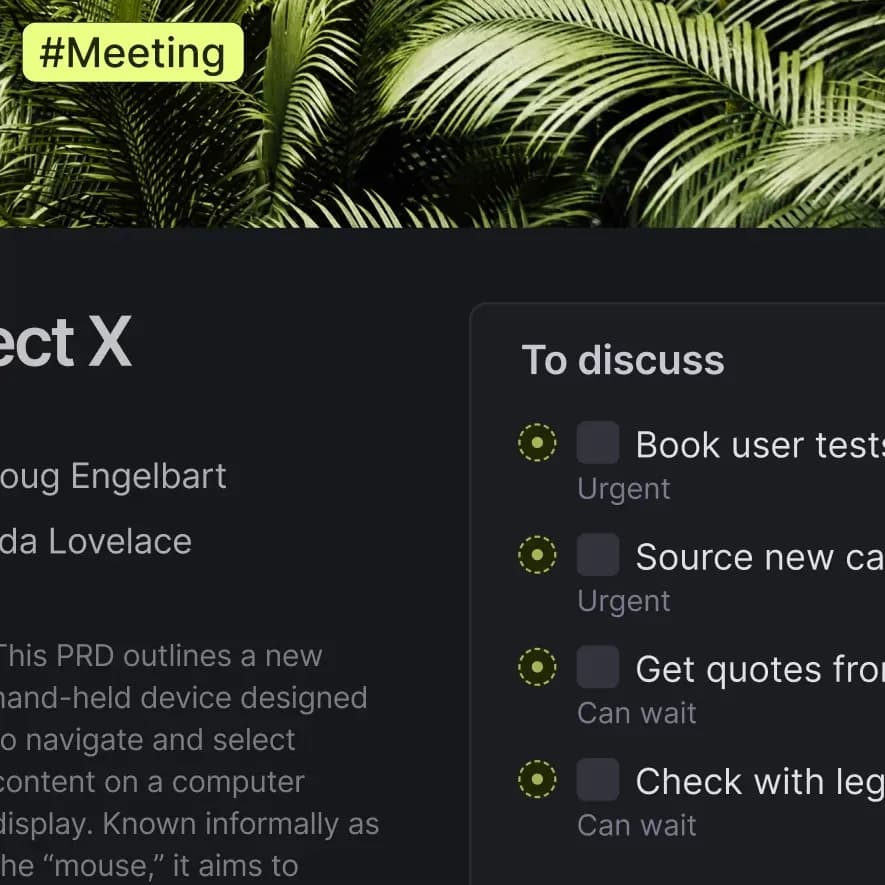This screenshot has height=885, width=885.
Task: Click the "To discuss" list heading
Action: 622,361
